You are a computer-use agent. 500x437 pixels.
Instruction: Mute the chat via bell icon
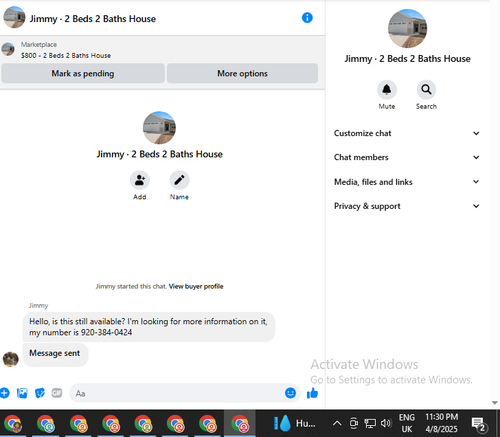387,90
